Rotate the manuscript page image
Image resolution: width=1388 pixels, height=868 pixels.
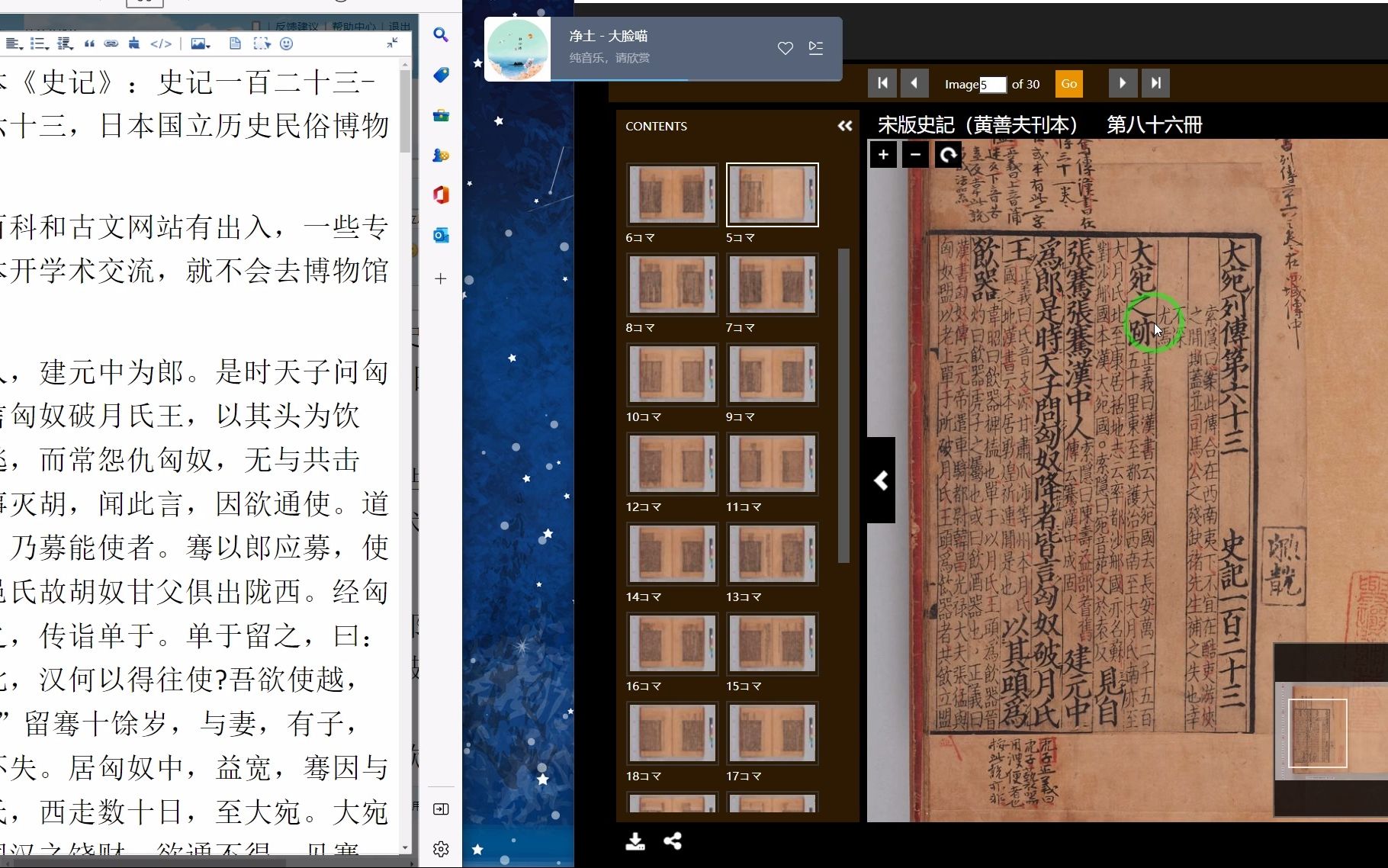point(948,155)
